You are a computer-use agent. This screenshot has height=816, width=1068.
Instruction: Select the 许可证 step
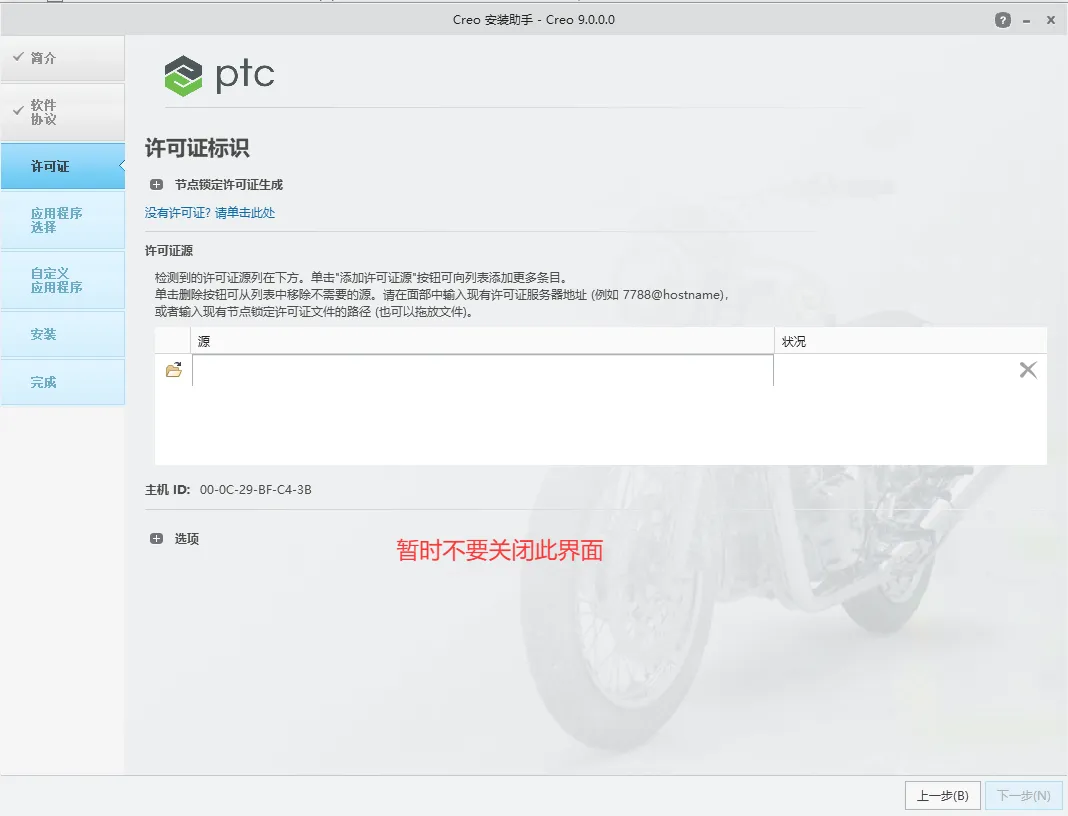click(x=63, y=166)
